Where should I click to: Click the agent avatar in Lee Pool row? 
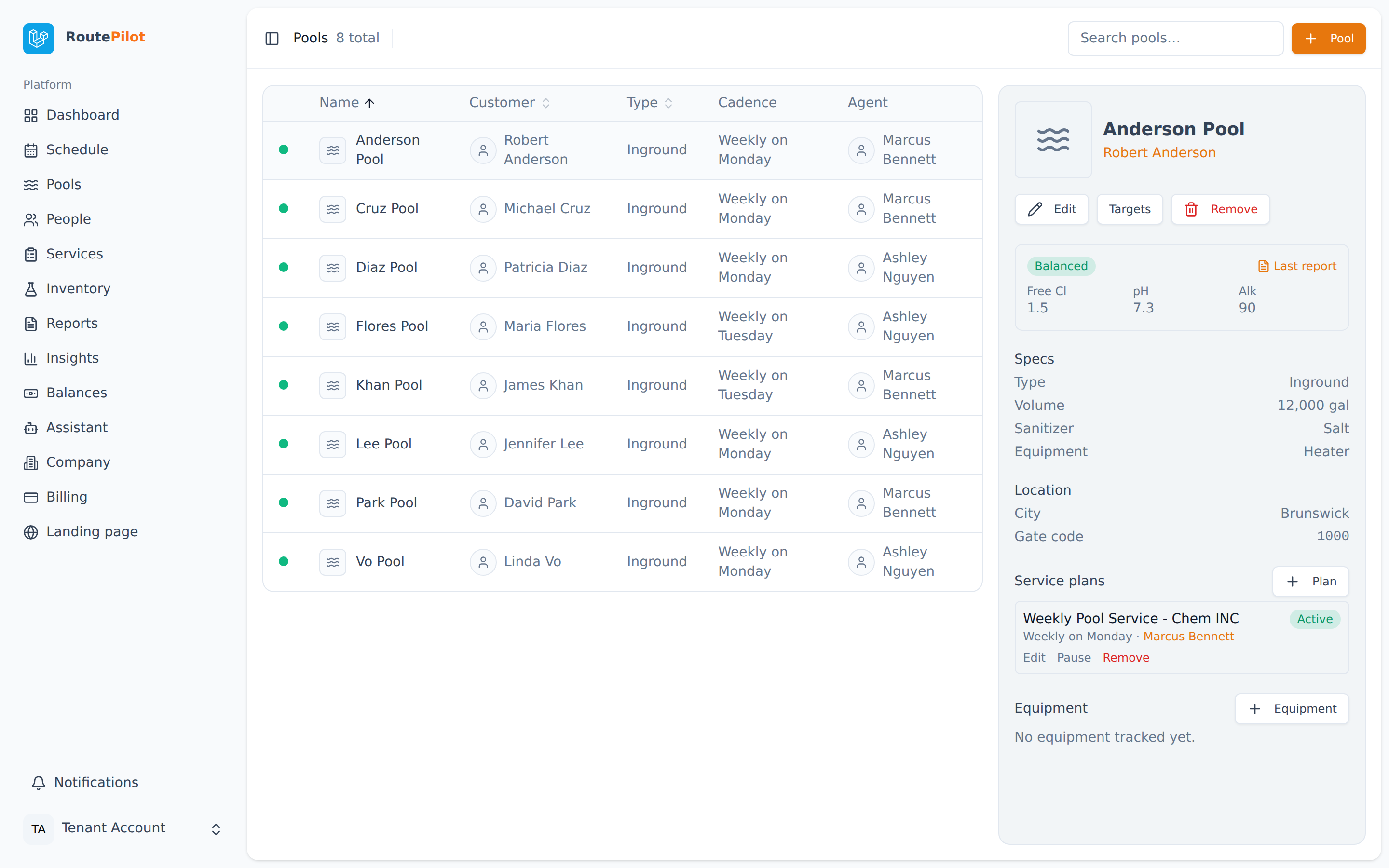click(x=861, y=444)
